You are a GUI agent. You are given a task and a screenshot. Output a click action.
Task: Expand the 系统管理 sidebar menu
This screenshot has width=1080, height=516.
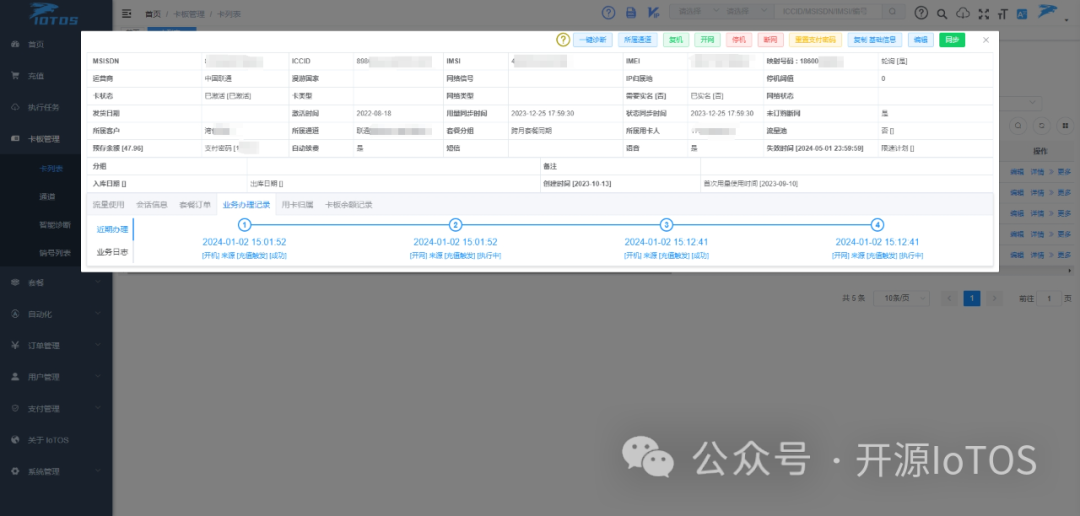(x=56, y=471)
